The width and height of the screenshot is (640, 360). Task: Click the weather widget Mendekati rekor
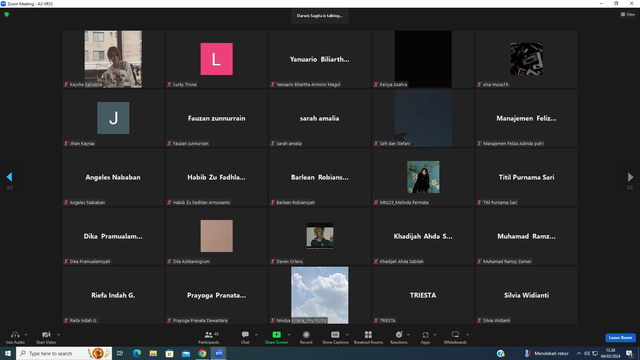tap(546, 353)
